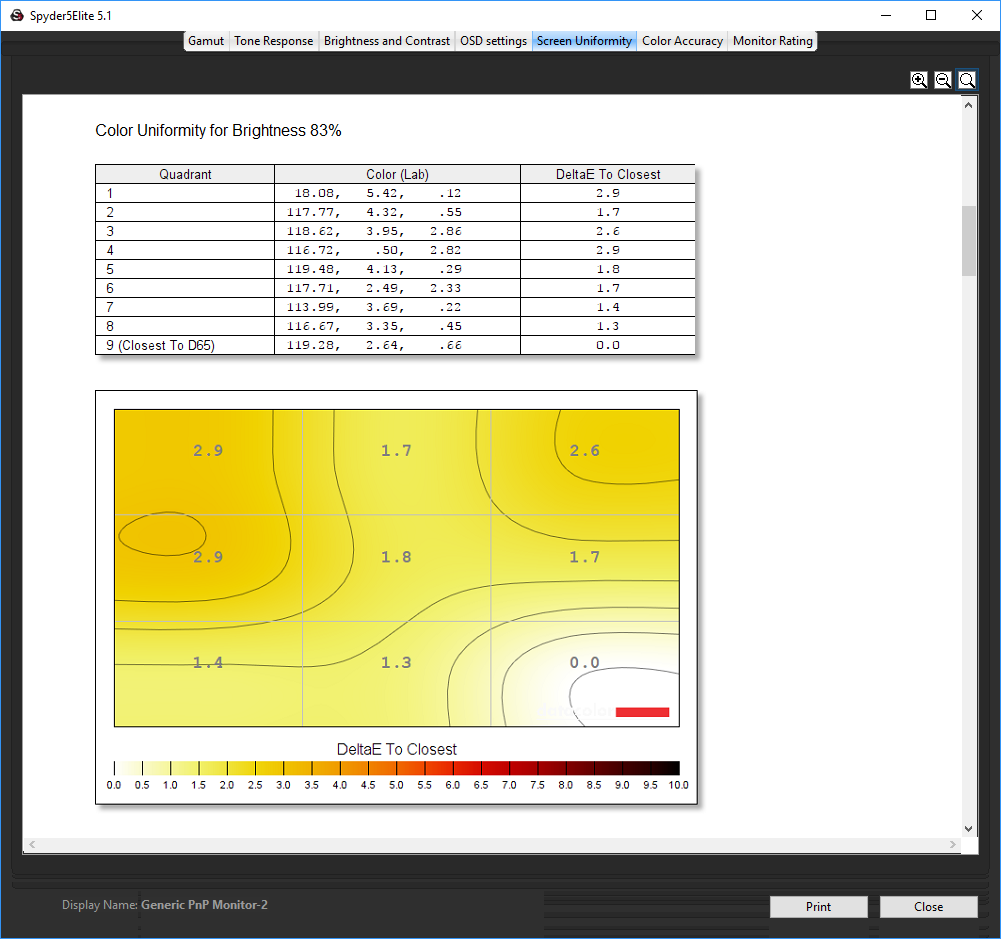Click the Color (Lab) column header

click(x=397, y=174)
